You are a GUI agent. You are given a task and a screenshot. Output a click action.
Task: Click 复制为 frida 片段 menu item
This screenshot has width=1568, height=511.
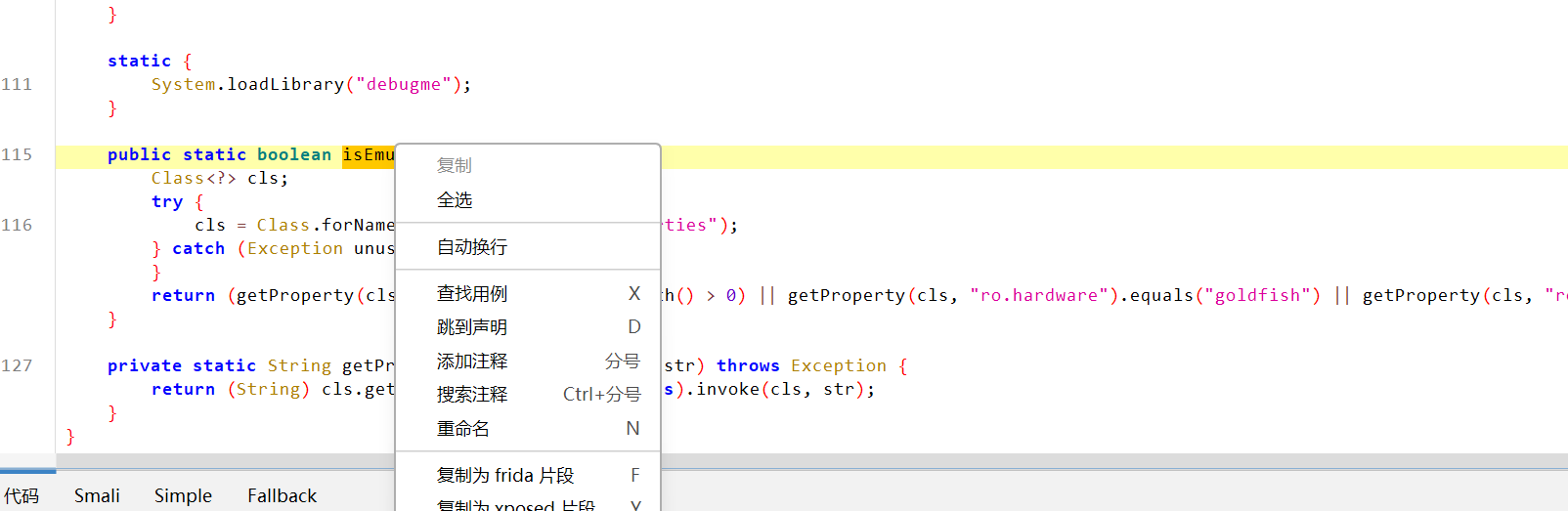(505, 476)
